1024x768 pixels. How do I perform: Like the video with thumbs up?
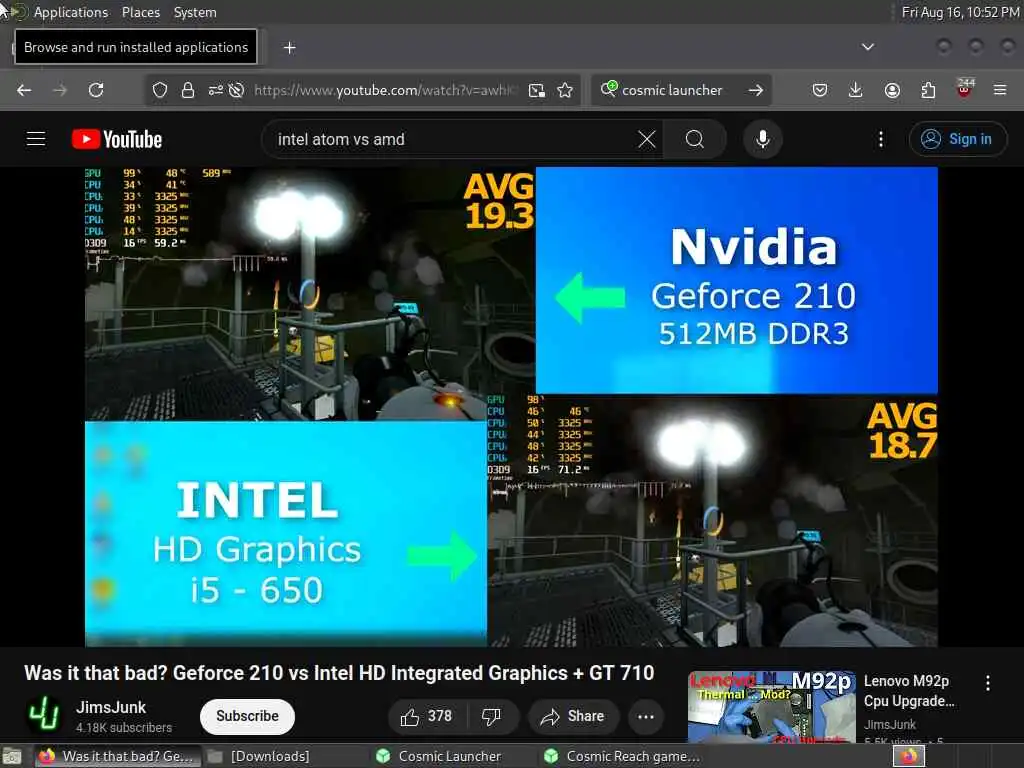point(426,716)
